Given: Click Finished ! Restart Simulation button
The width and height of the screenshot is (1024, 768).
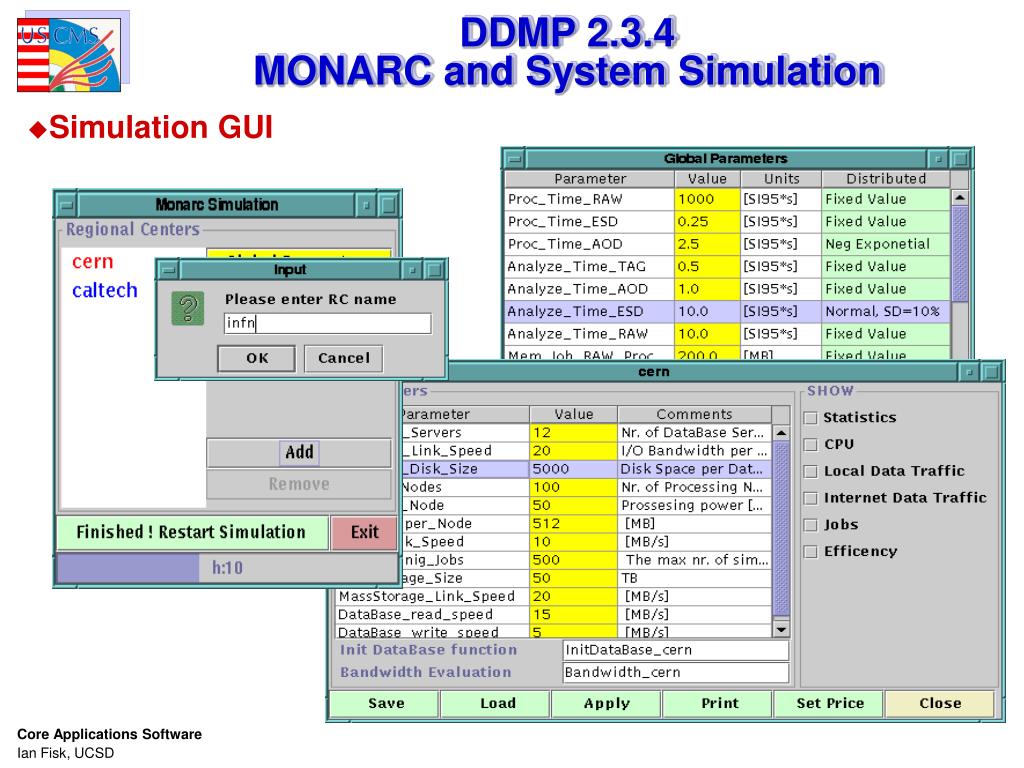Looking at the screenshot, I should coord(192,532).
